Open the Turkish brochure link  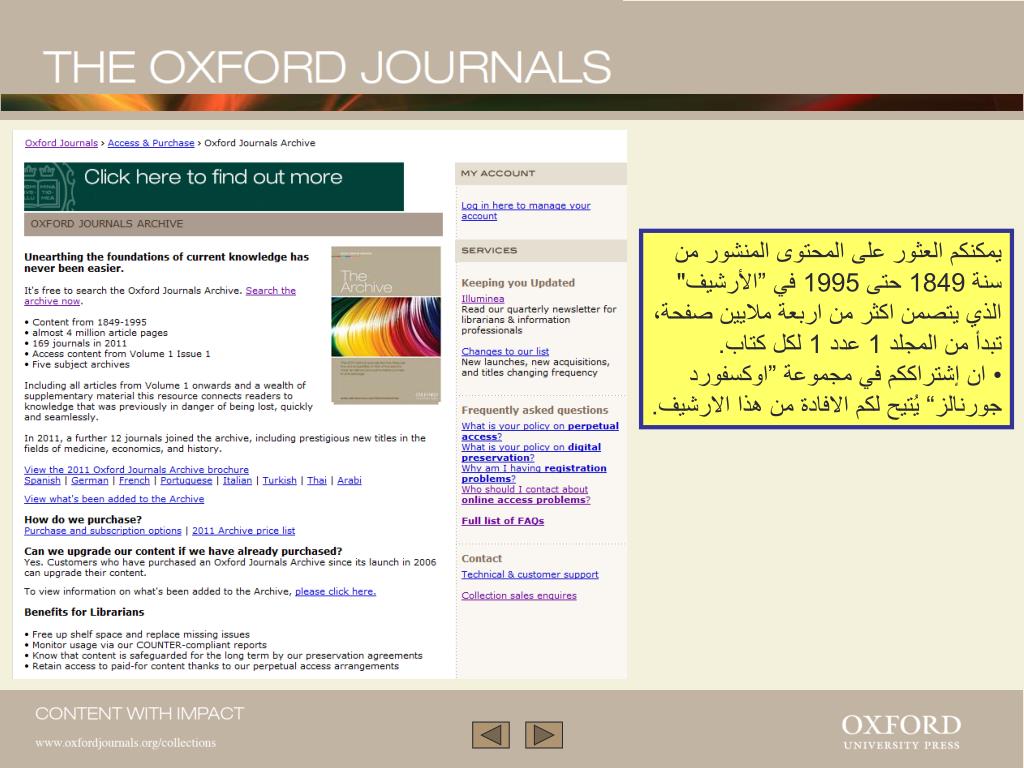coord(280,480)
